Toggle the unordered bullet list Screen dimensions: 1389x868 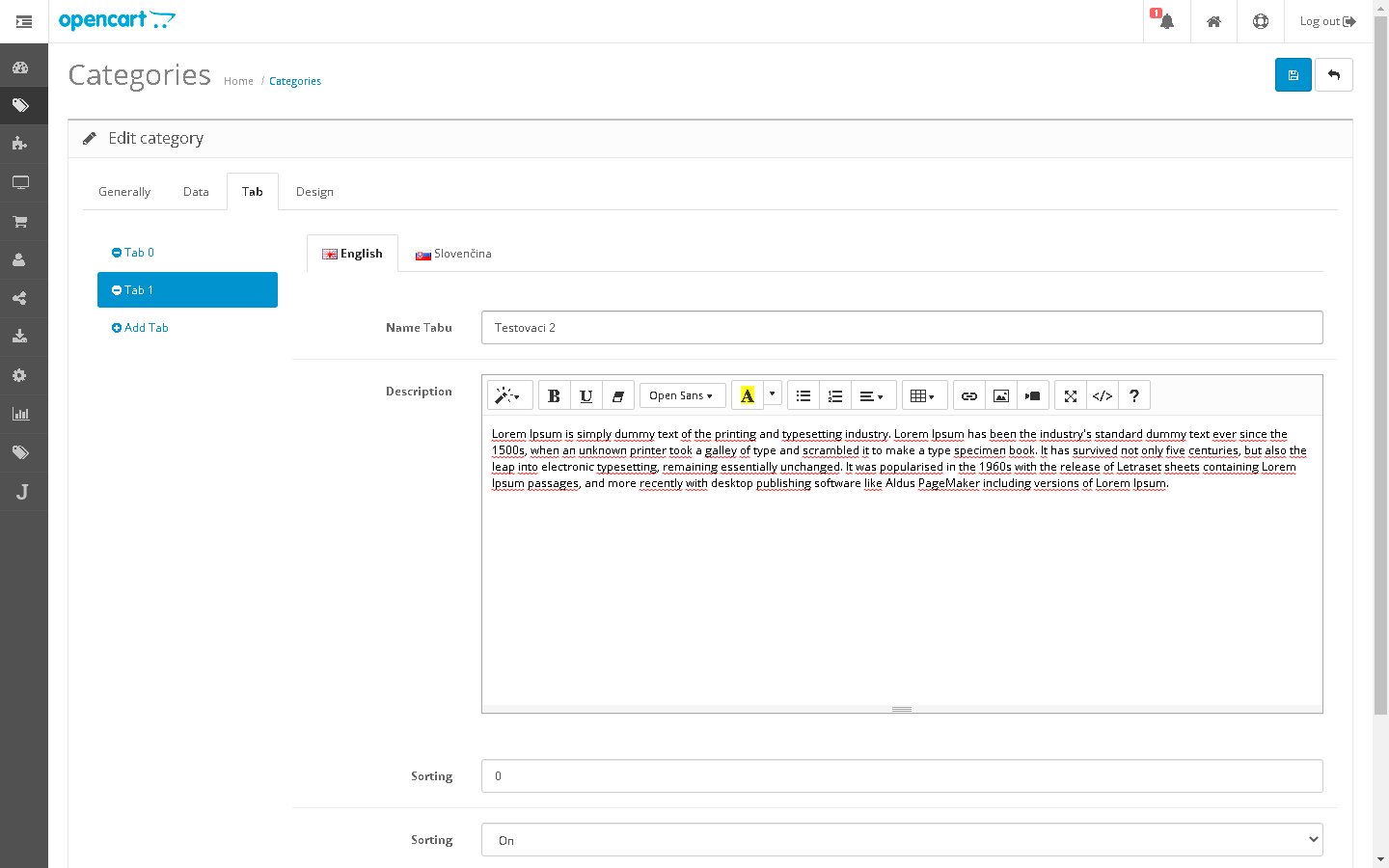tap(803, 395)
